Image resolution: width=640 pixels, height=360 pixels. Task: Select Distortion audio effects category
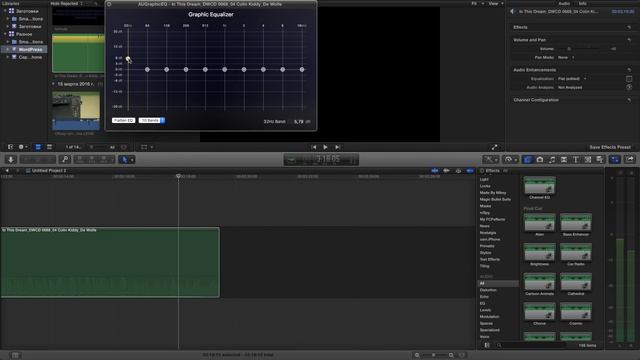(488, 290)
